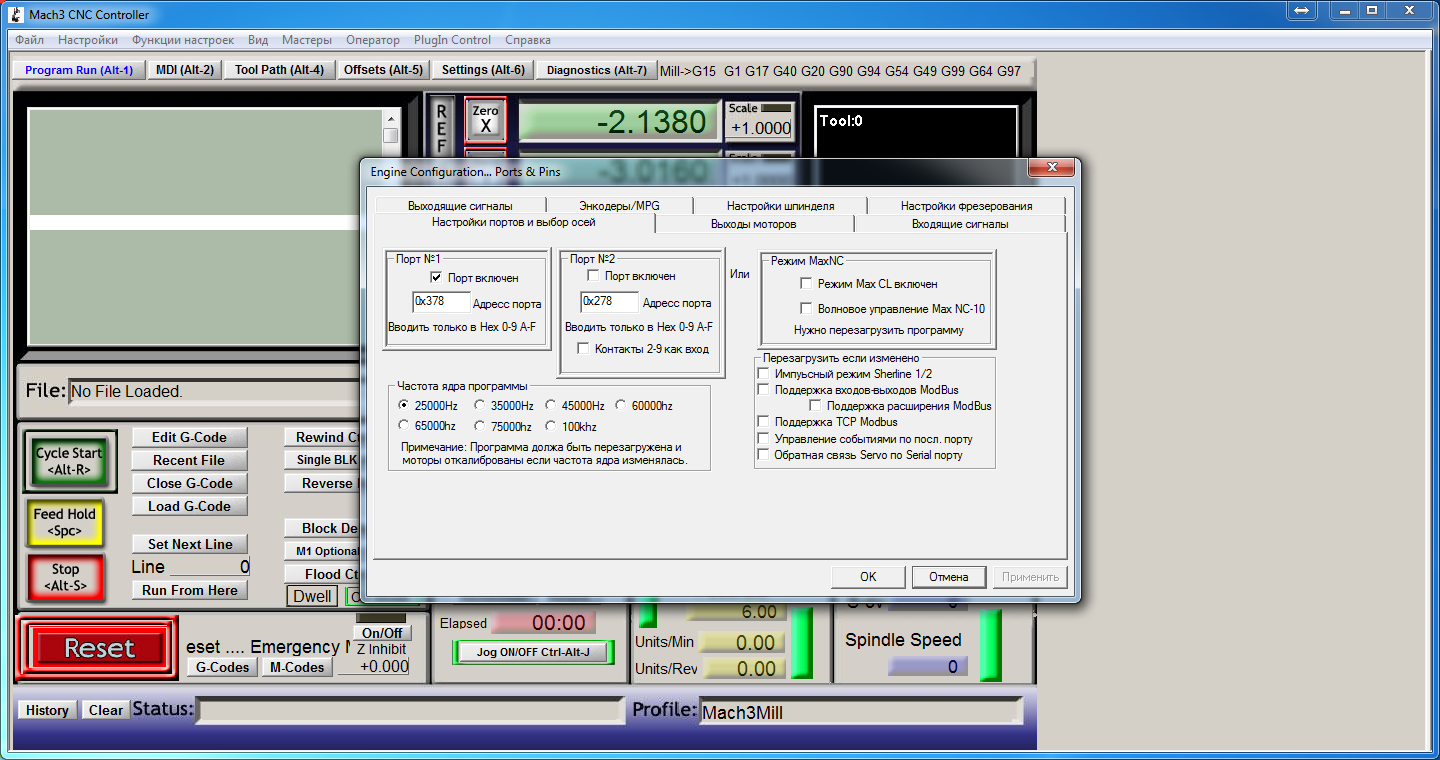Toggle Jog ON/OFF Ctrl-Alt-J
The image size is (1440, 760).
pos(533,652)
